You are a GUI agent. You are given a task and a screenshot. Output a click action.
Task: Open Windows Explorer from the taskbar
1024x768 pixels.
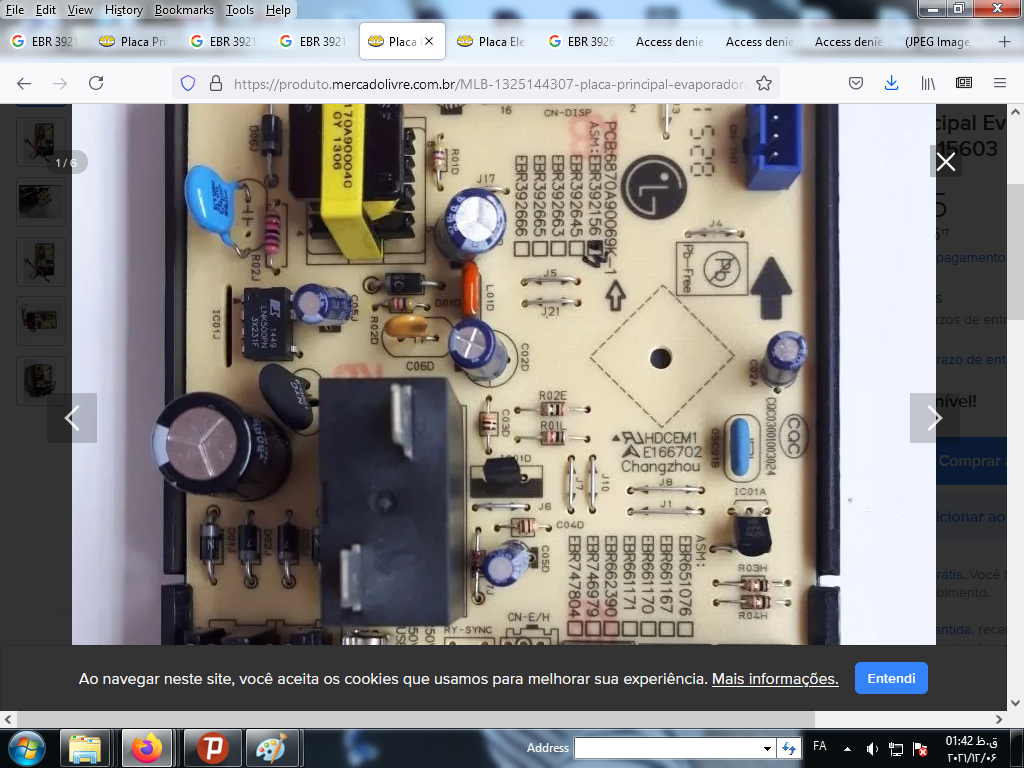tap(85, 748)
